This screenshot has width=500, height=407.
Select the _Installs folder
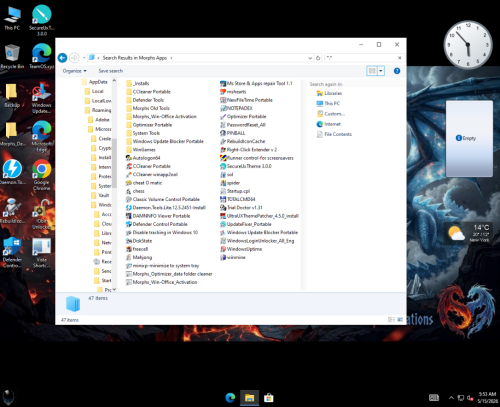(138, 83)
